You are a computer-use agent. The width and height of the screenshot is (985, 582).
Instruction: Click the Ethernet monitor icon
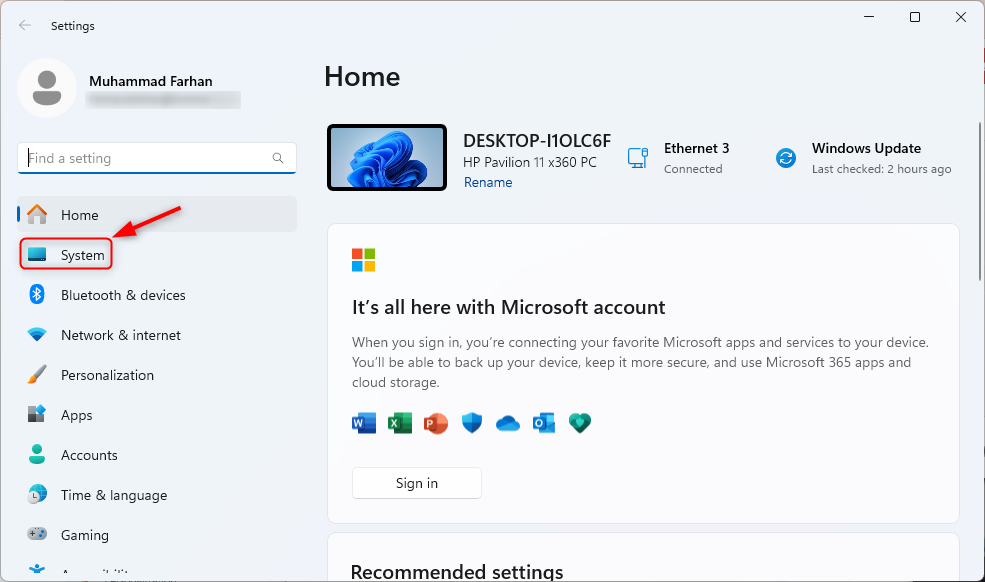pyautogui.click(x=638, y=157)
